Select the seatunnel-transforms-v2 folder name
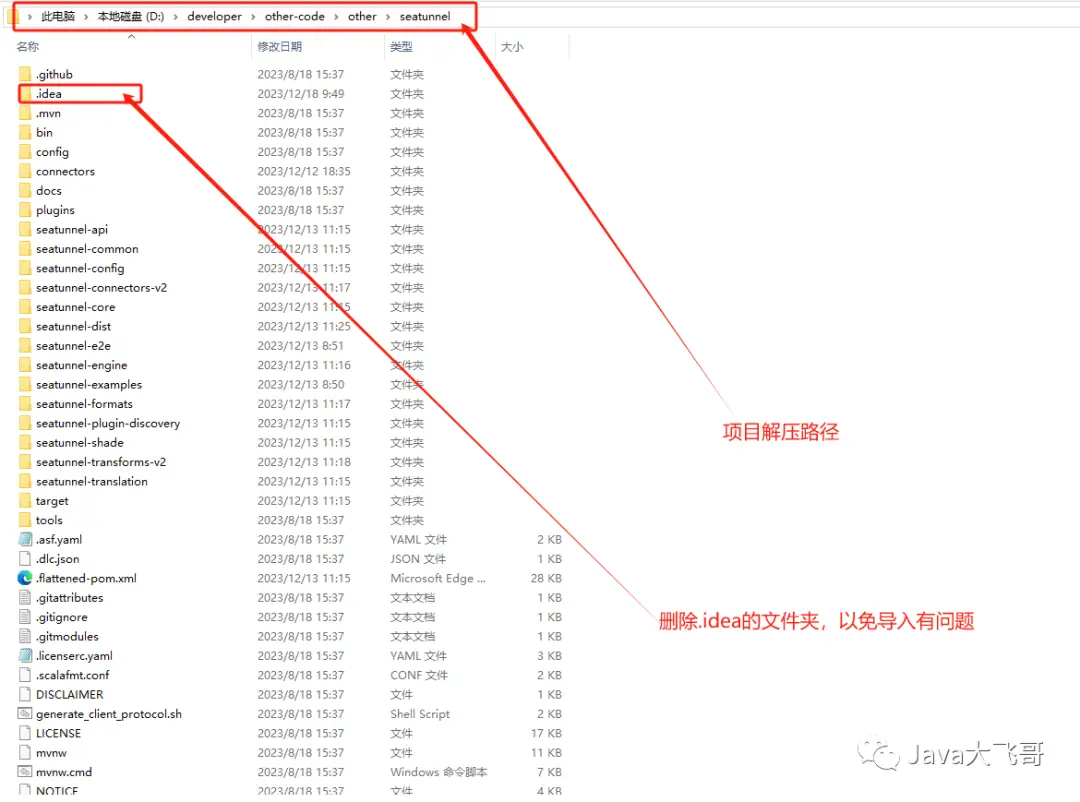Screen dimensions: 1080x802 (101, 462)
